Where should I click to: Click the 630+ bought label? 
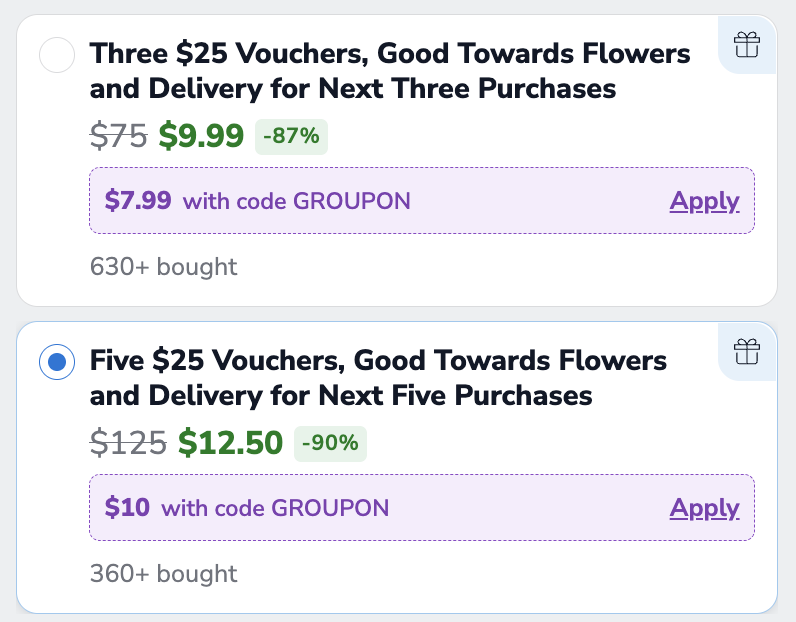click(x=164, y=267)
